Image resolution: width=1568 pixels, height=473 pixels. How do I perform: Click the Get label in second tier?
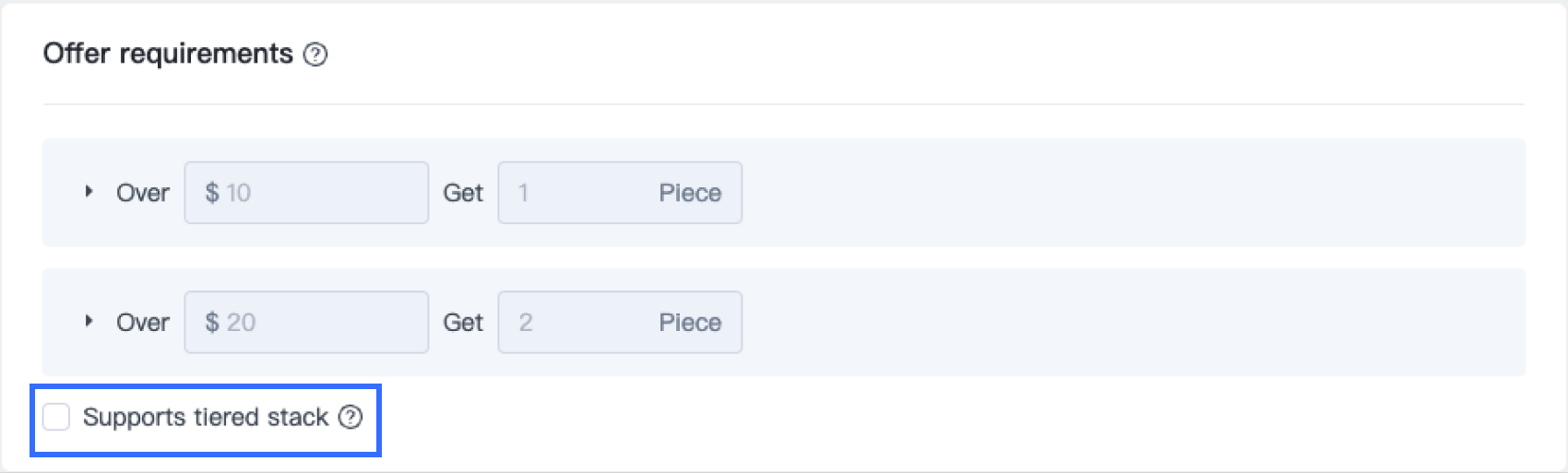coord(463,322)
